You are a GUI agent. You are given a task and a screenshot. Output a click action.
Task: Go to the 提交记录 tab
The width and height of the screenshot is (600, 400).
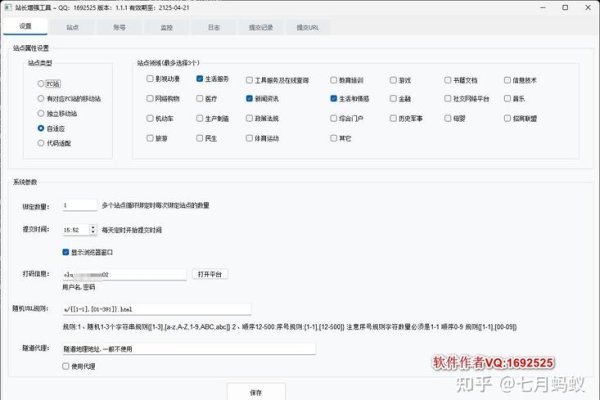coord(261,28)
